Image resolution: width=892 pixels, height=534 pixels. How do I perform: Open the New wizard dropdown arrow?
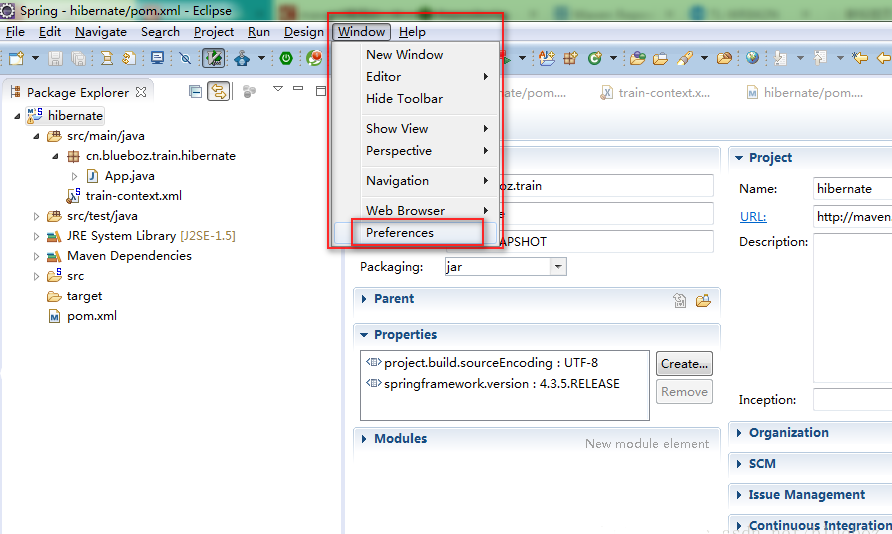[x=35, y=58]
